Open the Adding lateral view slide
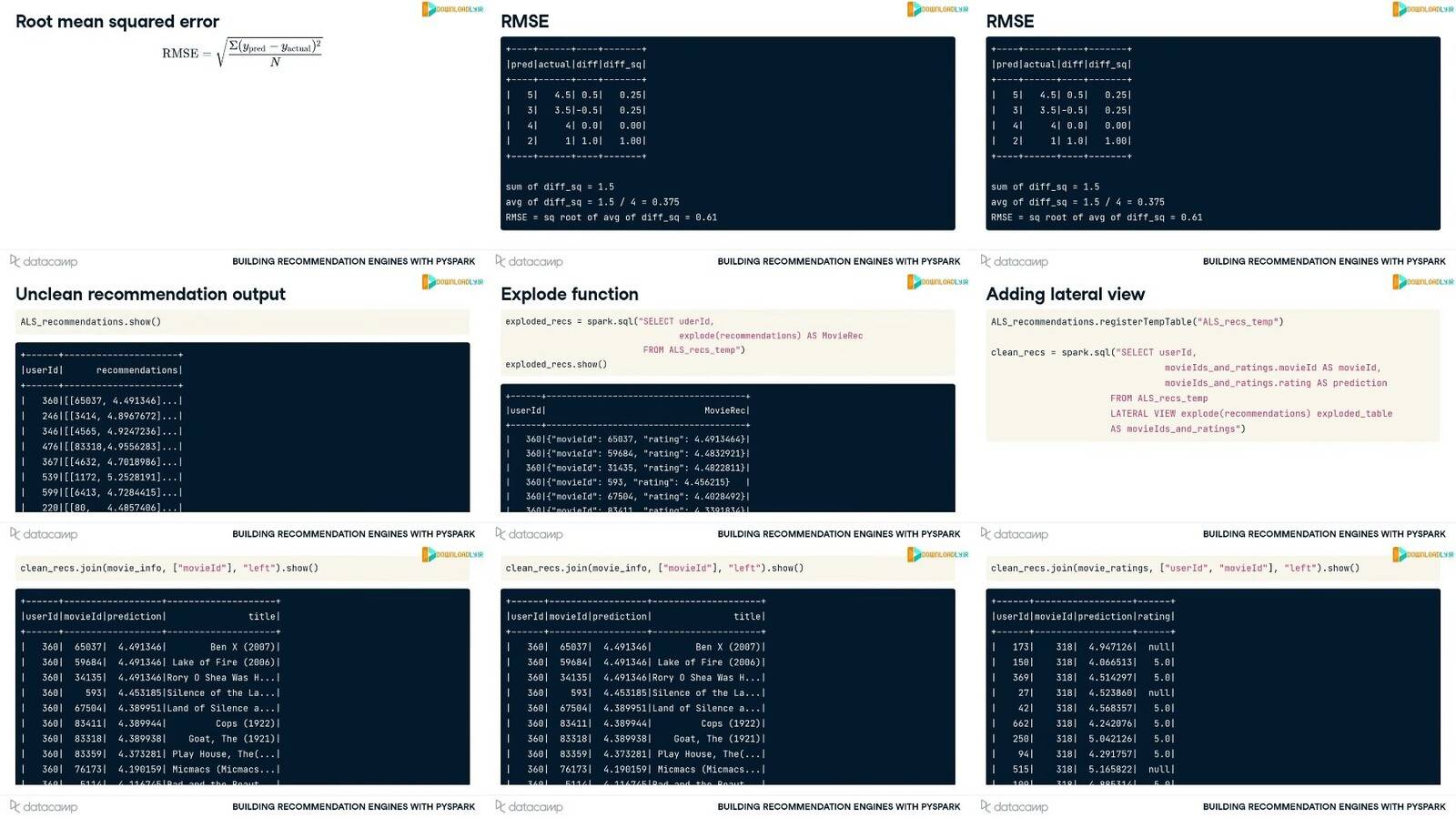The width and height of the screenshot is (1456, 818). click(x=1213, y=409)
